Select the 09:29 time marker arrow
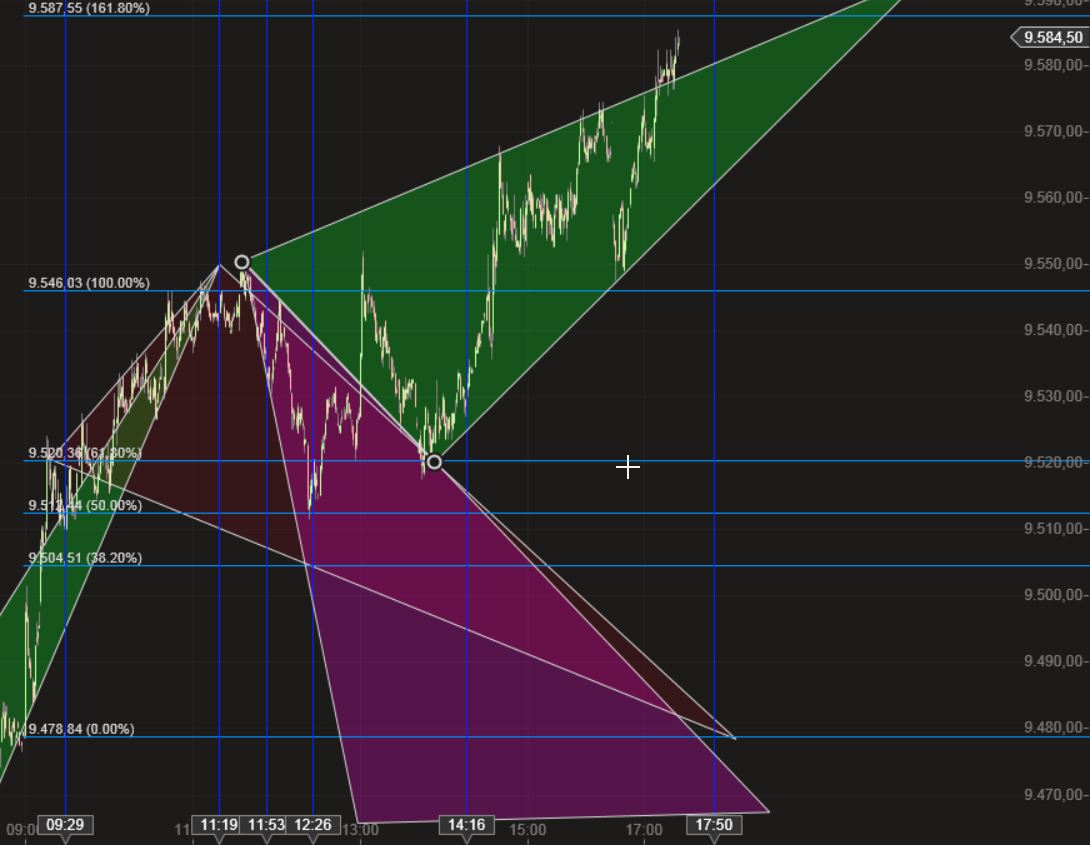1090x845 pixels. coord(68,840)
